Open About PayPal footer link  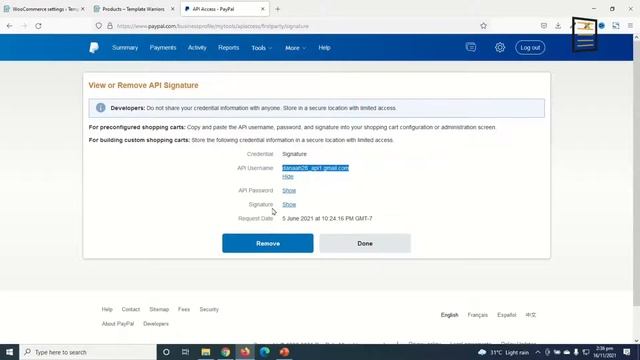pos(118,324)
